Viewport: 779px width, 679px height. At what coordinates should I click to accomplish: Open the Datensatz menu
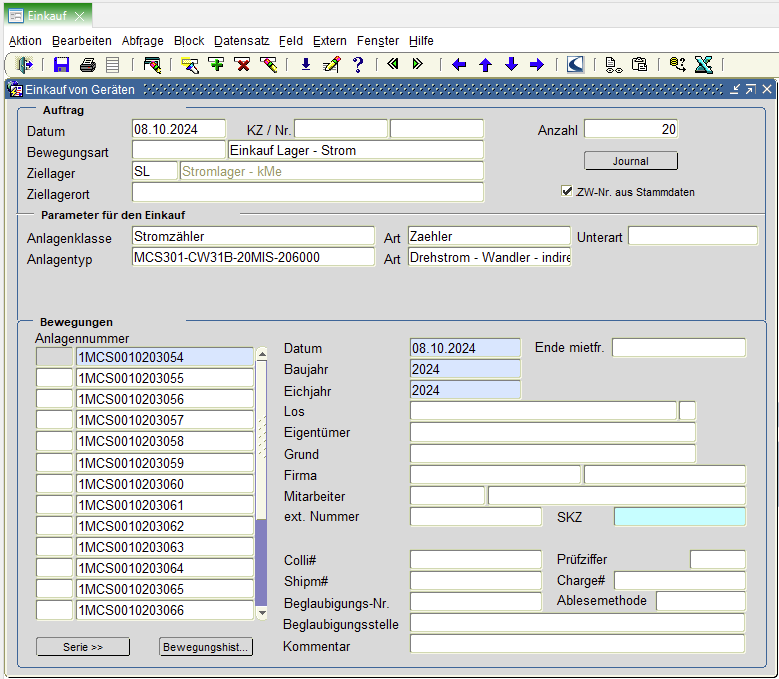[x=241, y=41]
